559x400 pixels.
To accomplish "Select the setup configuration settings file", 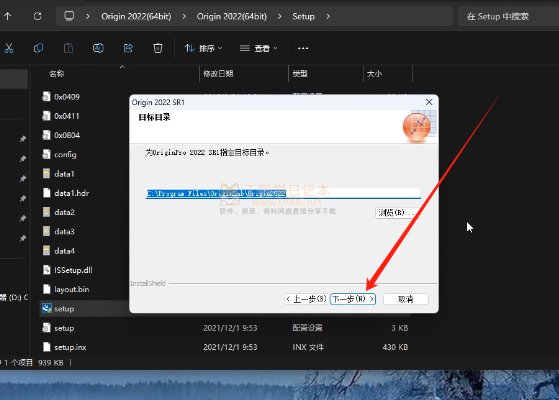I will 64,328.
